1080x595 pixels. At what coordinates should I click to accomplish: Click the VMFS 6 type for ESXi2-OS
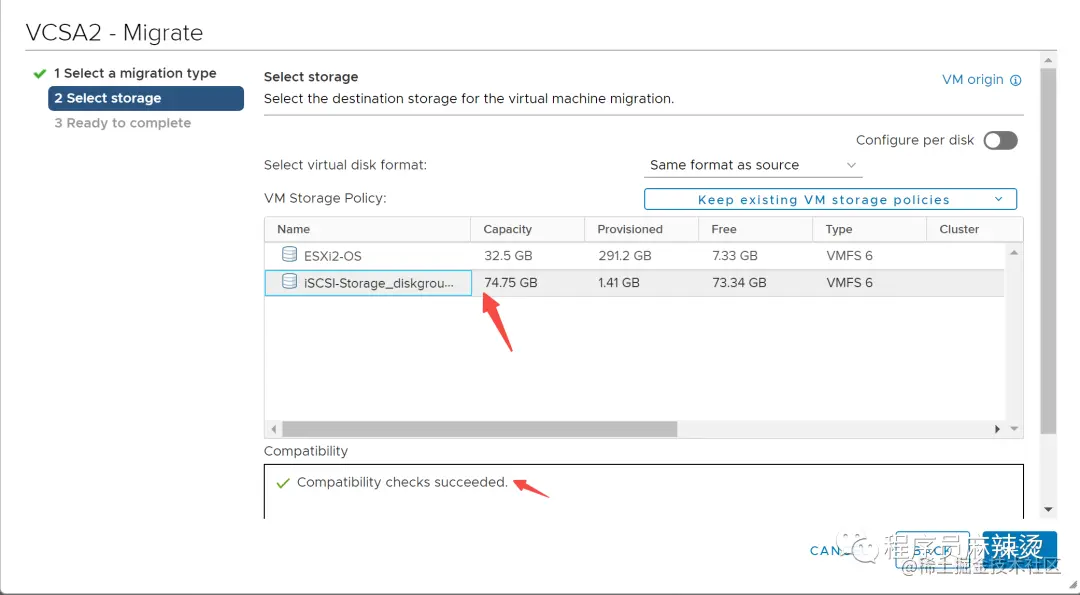coord(849,255)
